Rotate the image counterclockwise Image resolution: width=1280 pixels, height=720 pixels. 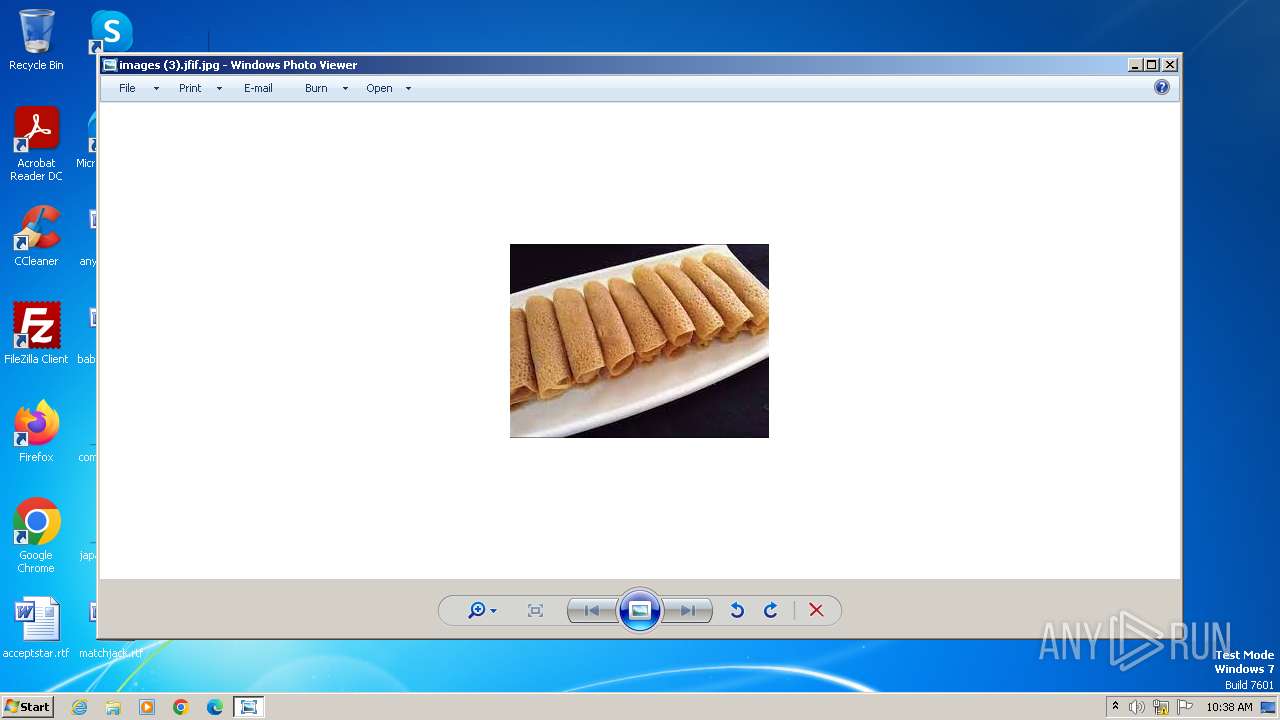pyautogui.click(x=737, y=610)
